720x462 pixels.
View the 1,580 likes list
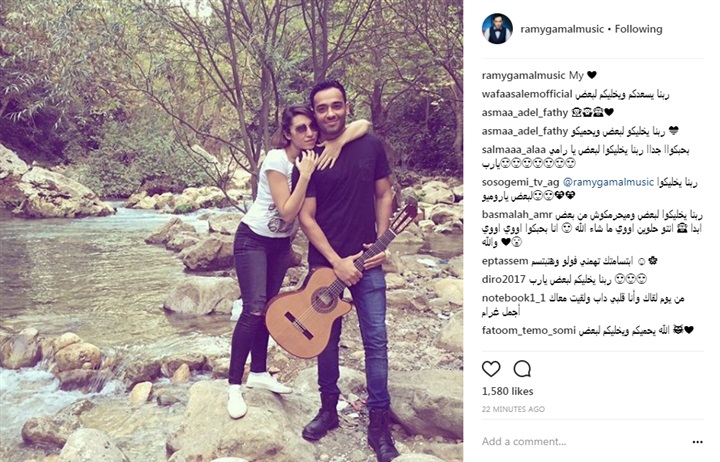pos(507,391)
